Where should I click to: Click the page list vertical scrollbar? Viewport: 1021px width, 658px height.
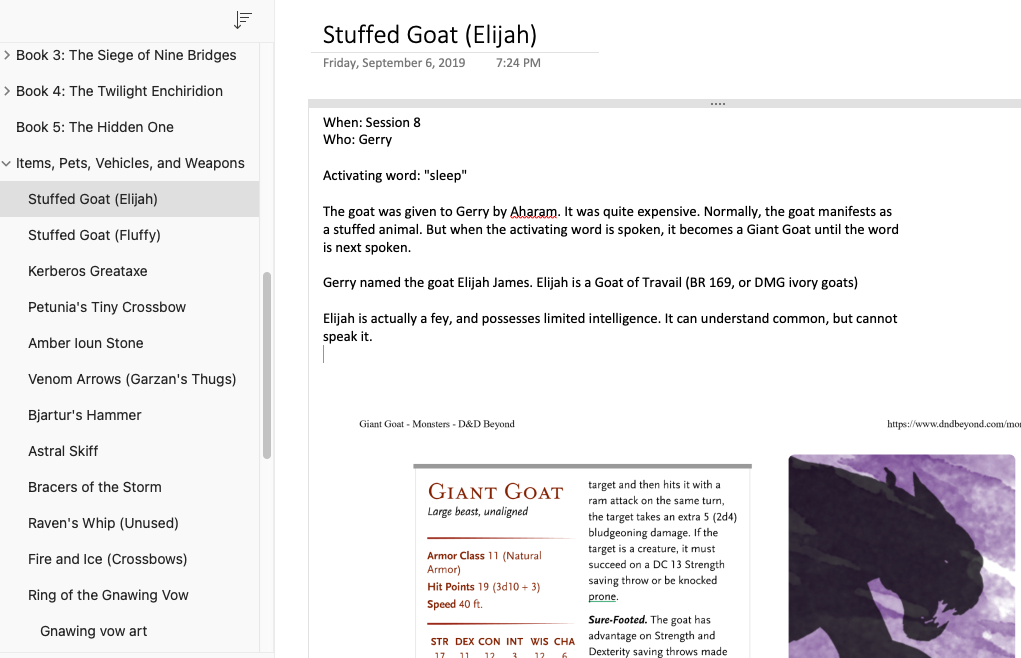tap(267, 365)
